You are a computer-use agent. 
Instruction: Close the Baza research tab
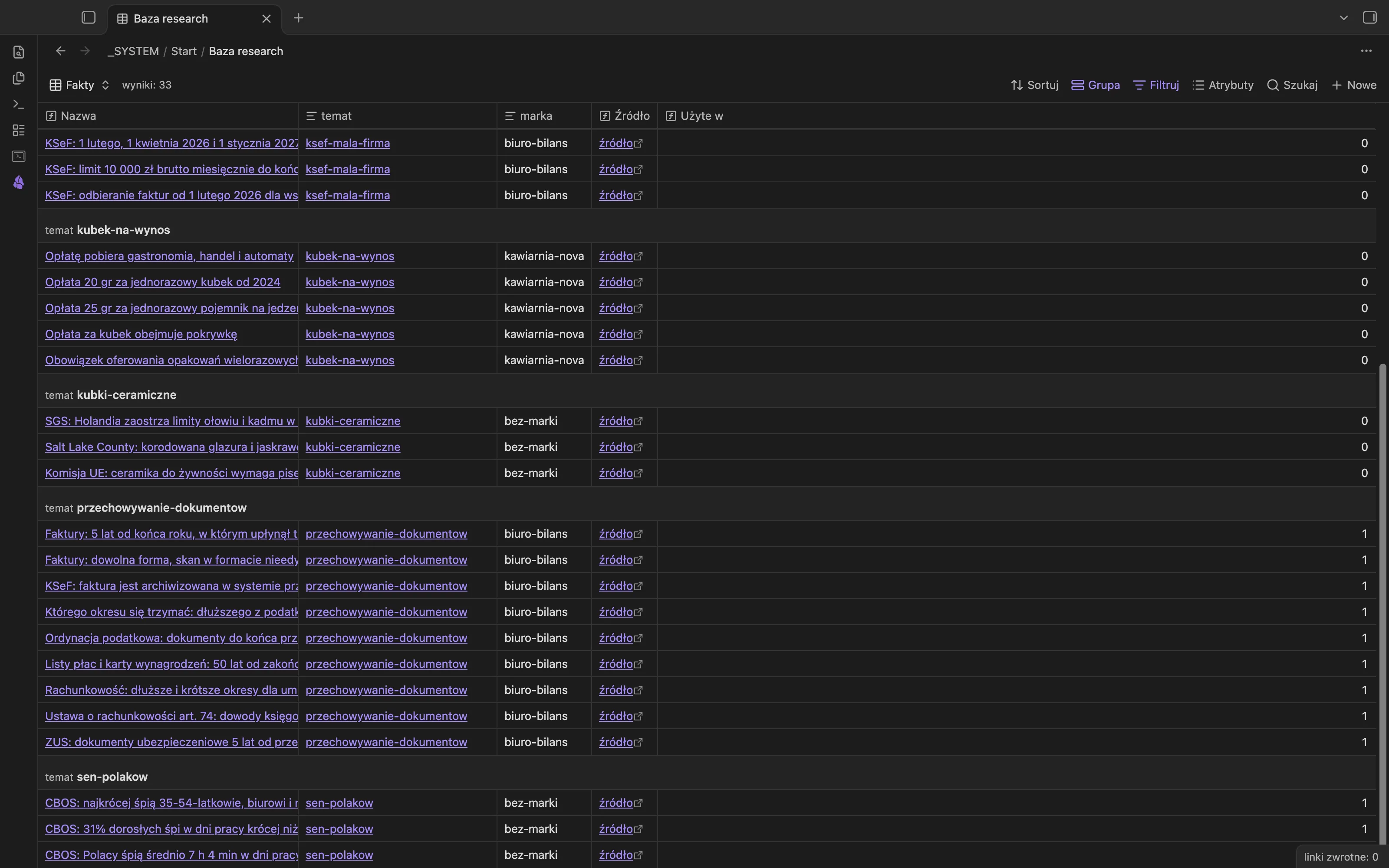[x=267, y=18]
